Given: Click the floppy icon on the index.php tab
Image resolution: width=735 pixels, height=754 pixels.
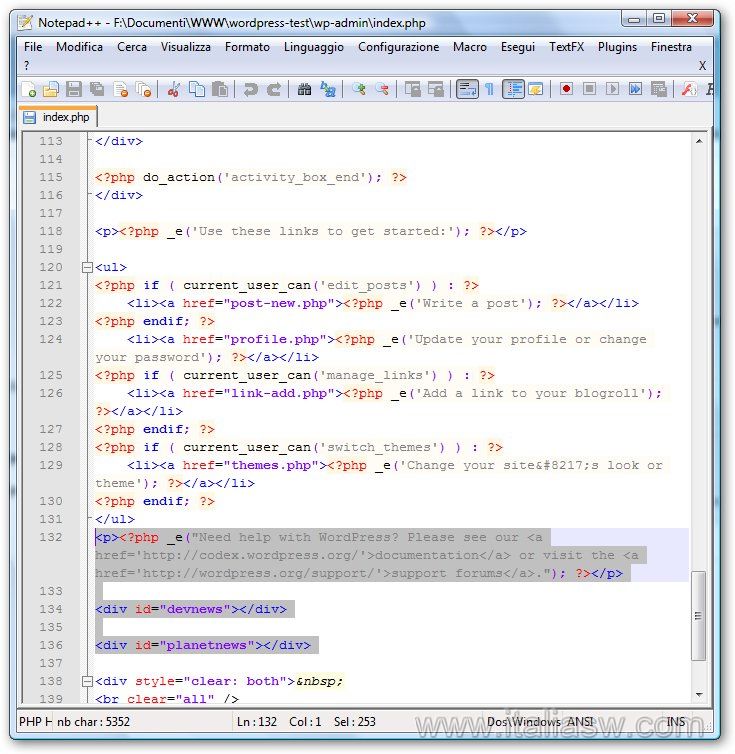Looking at the screenshot, I should click(29, 117).
